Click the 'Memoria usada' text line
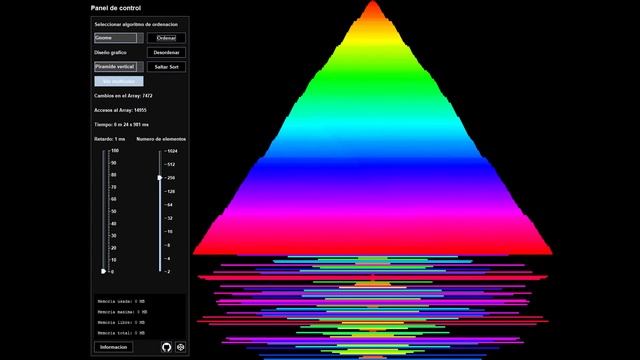The image size is (640, 360). 121,302
